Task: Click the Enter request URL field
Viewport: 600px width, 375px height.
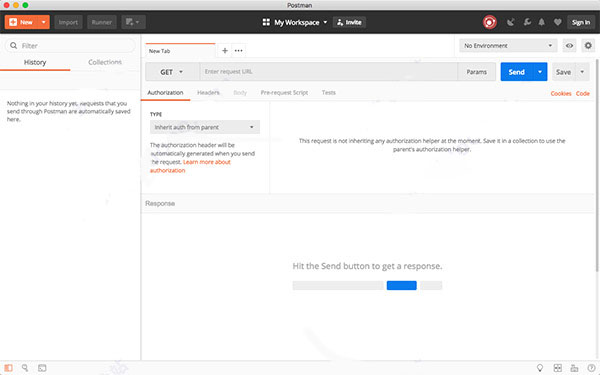Action: point(329,72)
